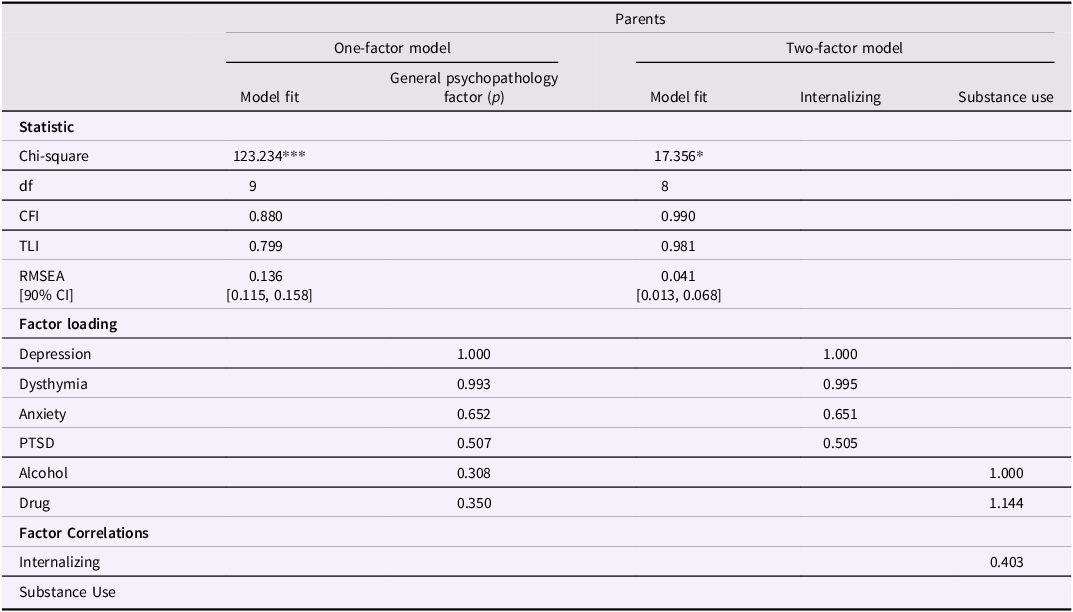Image resolution: width=1073 pixels, height=612 pixels.
Task: Click the Substance use column header
Action: pos(1005,97)
